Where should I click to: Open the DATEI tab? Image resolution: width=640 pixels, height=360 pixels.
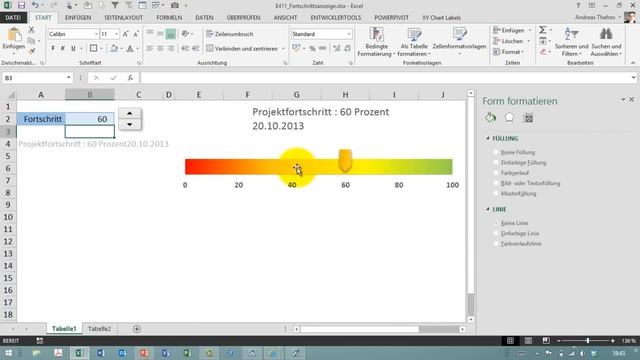pos(13,18)
